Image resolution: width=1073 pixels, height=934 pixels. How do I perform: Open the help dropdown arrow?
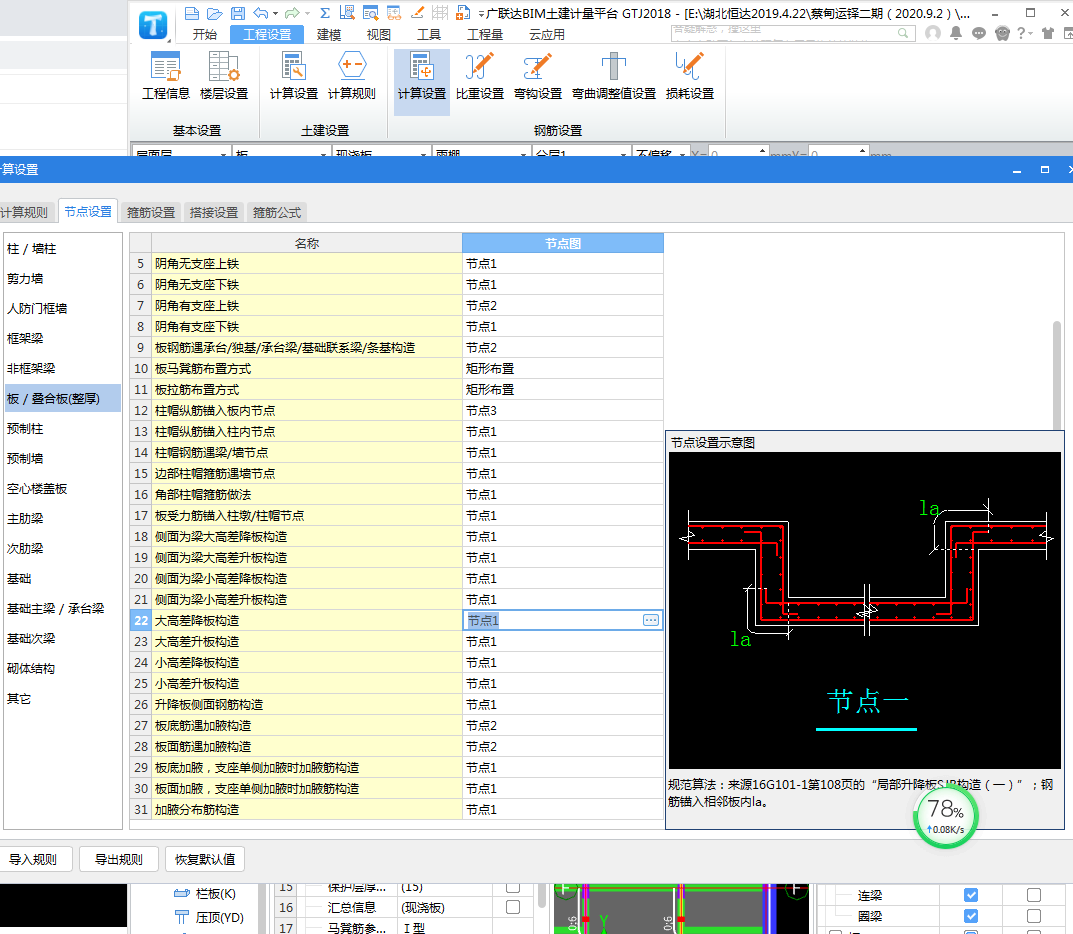click(1031, 34)
